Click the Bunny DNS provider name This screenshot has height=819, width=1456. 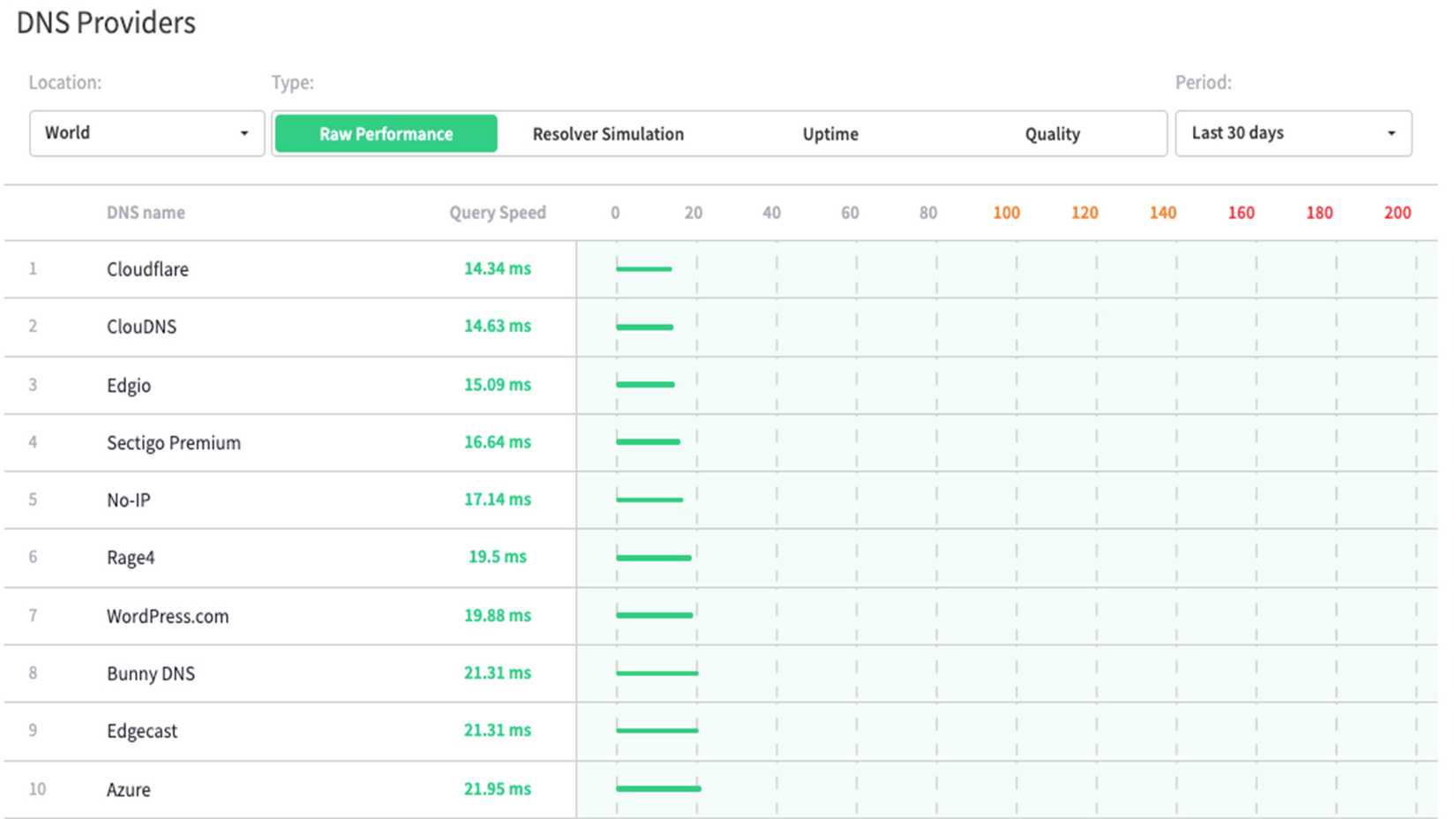(150, 672)
